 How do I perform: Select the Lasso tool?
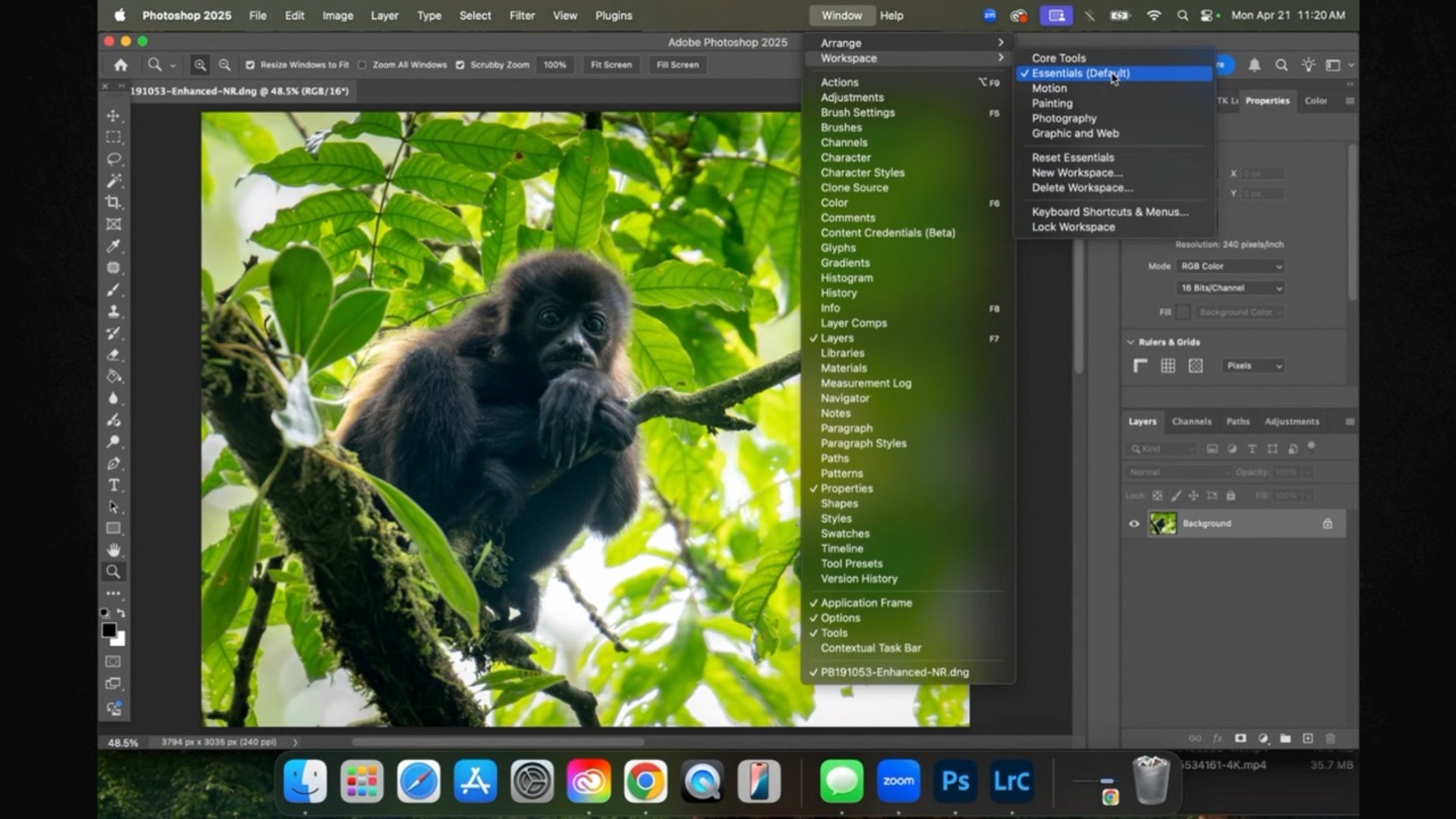coord(114,158)
